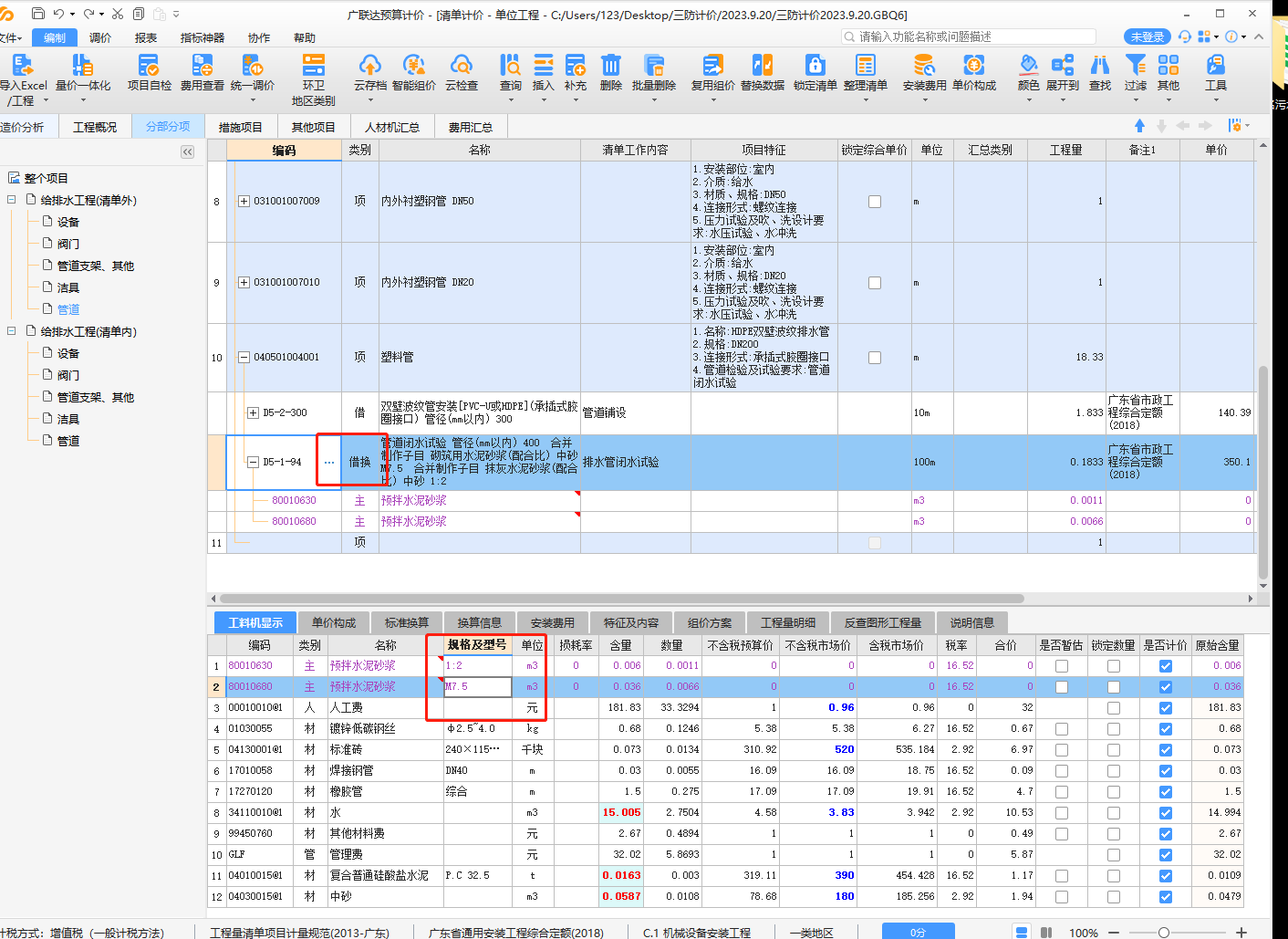Expand quota D5-2-300 row
The width and height of the screenshot is (1288, 939).
click(x=253, y=413)
